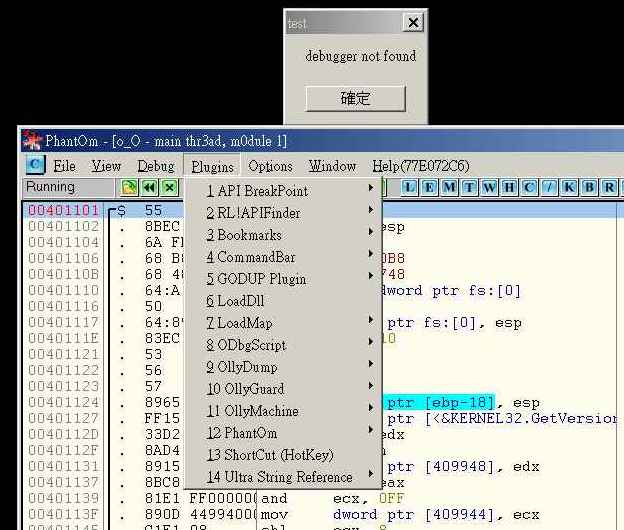The image size is (624, 530).
Task: Open the File menu
Action: coord(64,166)
